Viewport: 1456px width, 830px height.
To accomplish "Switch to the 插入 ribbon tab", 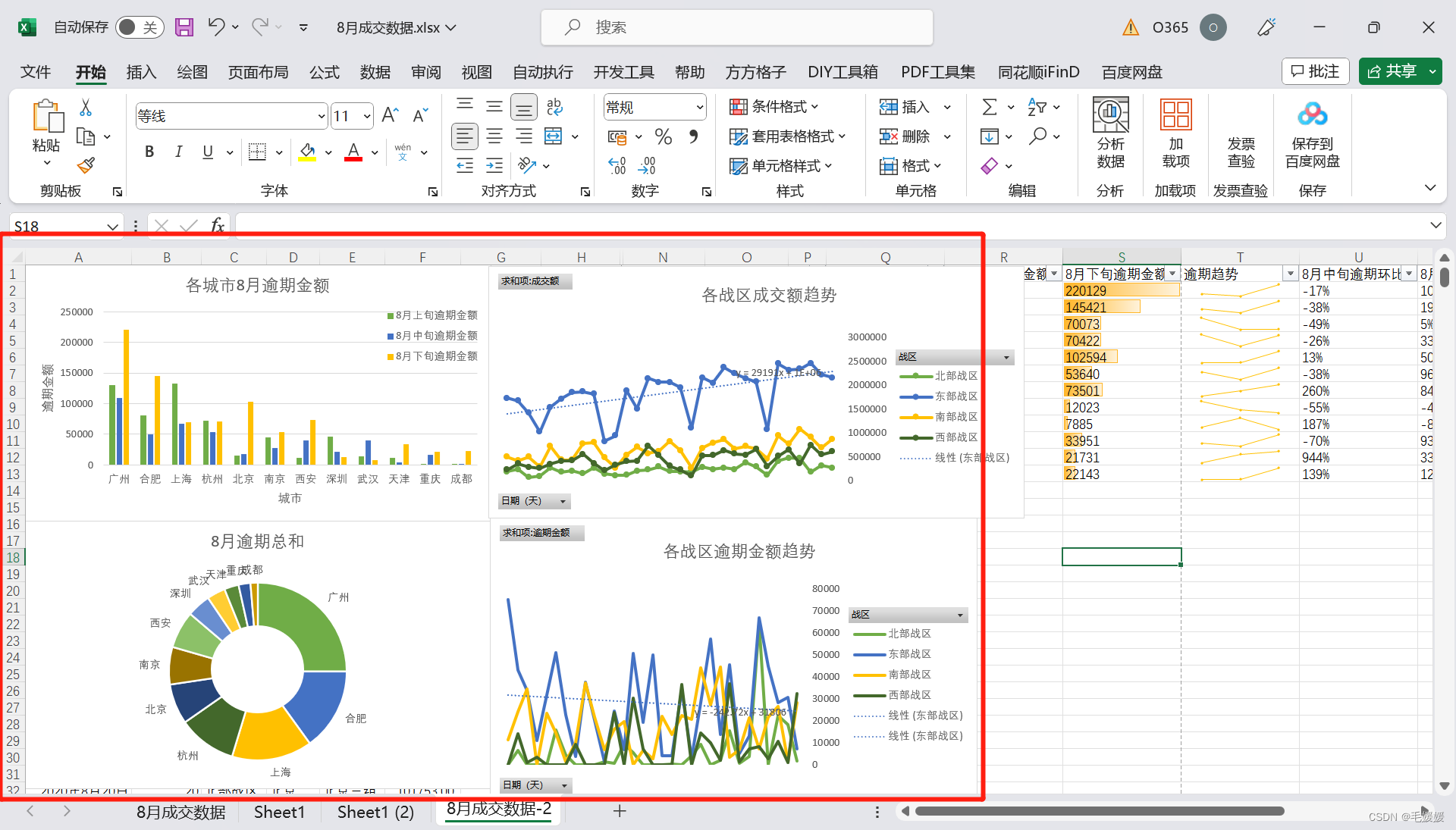I will click(x=141, y=72).
